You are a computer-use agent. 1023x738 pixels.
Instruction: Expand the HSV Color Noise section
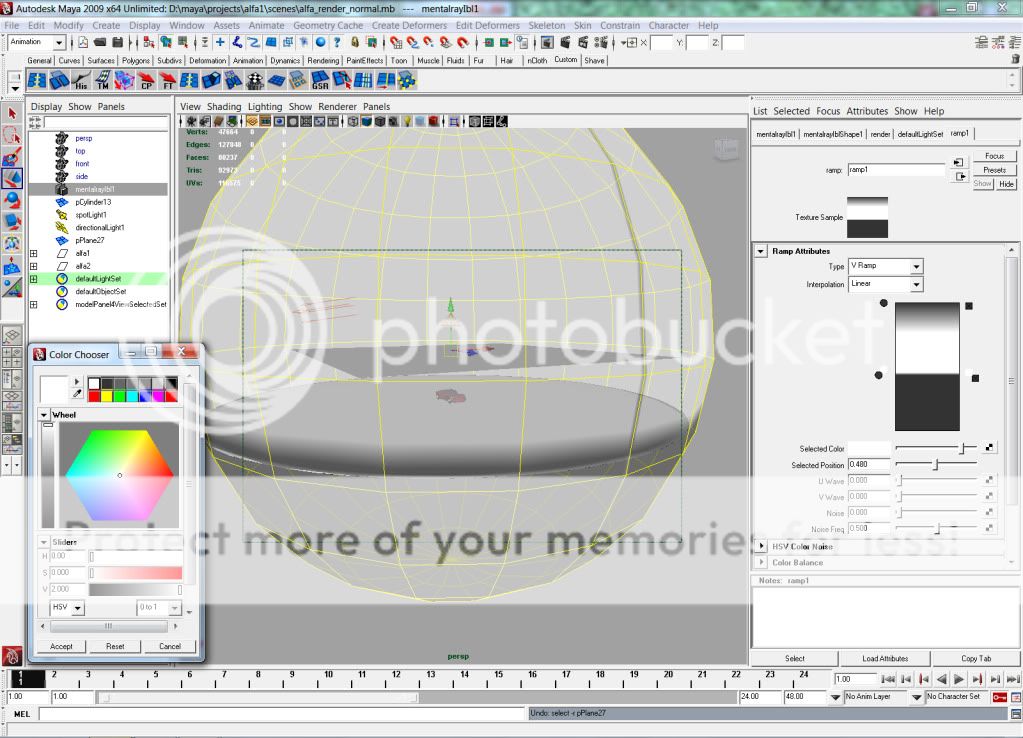pos(761,547)
